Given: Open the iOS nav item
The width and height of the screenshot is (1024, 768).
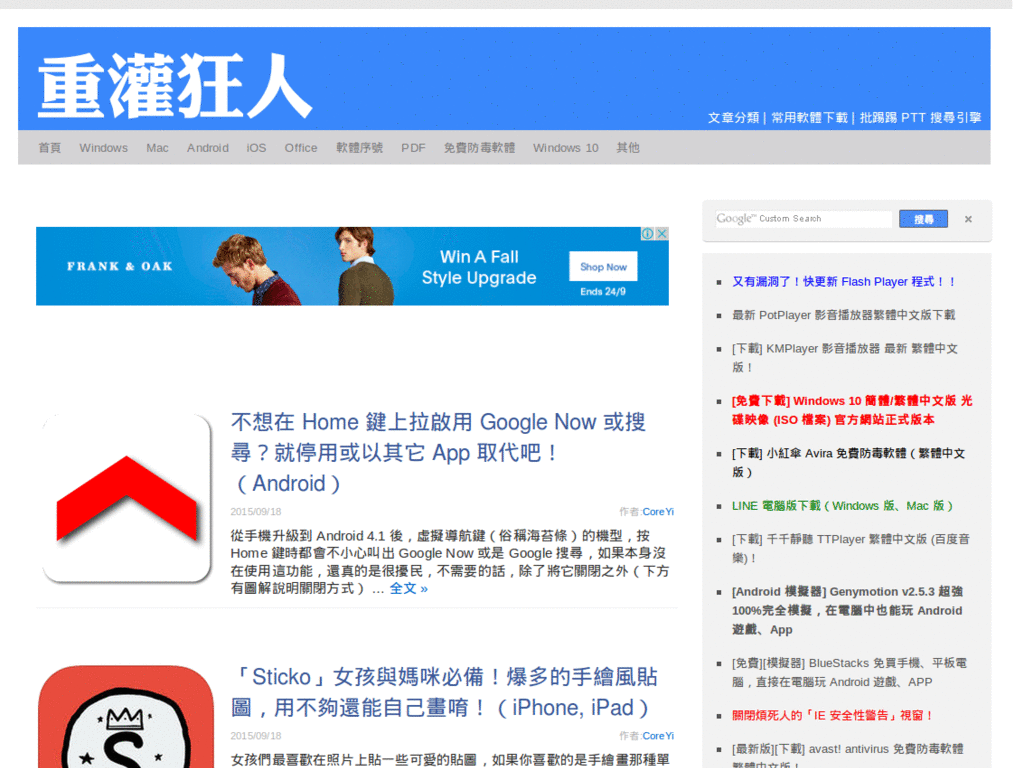Looking at the screenshot, I should [256, 148].
